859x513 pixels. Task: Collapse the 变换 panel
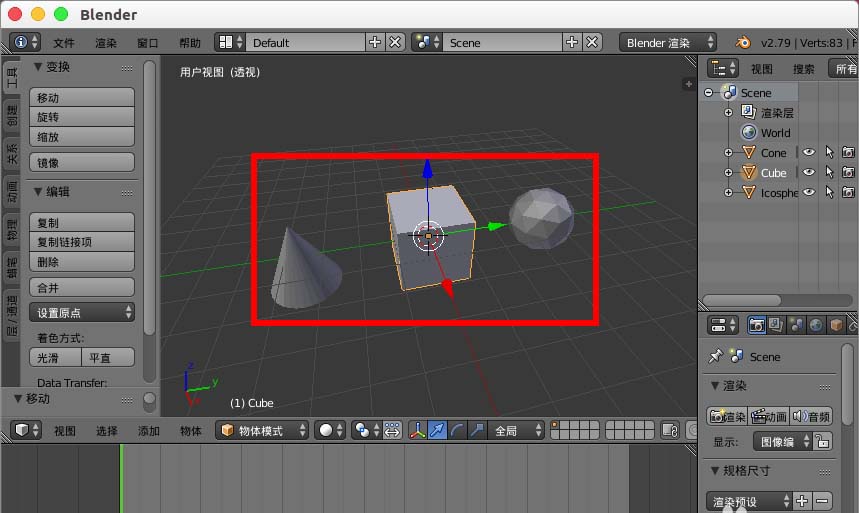[38, 67]
